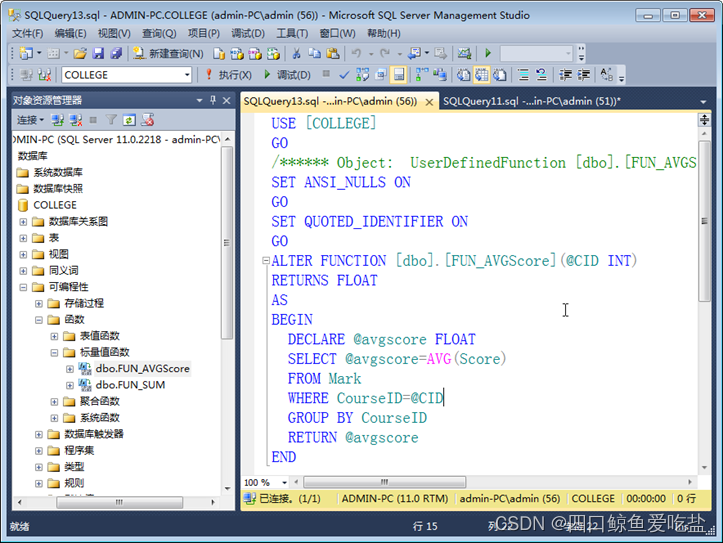Viewport: 723px width, 543px height.
Task: Click the Copy icon in toolbar
Action: (x=314, y=53)
